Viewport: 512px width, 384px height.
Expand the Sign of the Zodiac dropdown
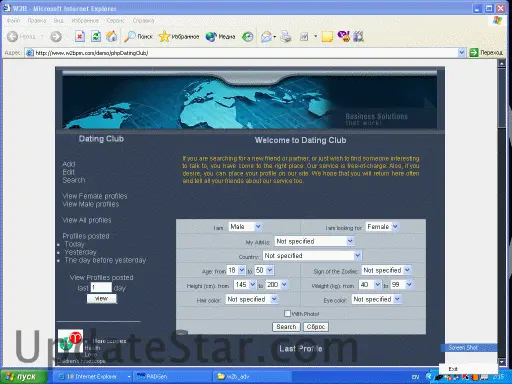pos(386,270)
